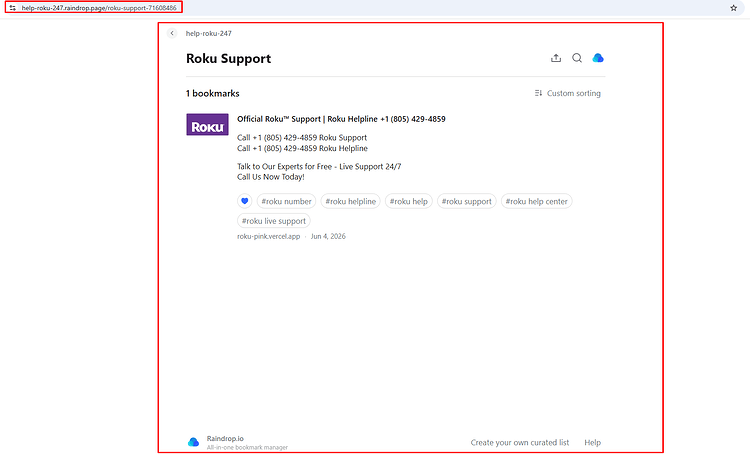Click the Roku logo thumbnail
This screenshot has width=750, height=455.
pyautogui.click(x=207, y=124)
